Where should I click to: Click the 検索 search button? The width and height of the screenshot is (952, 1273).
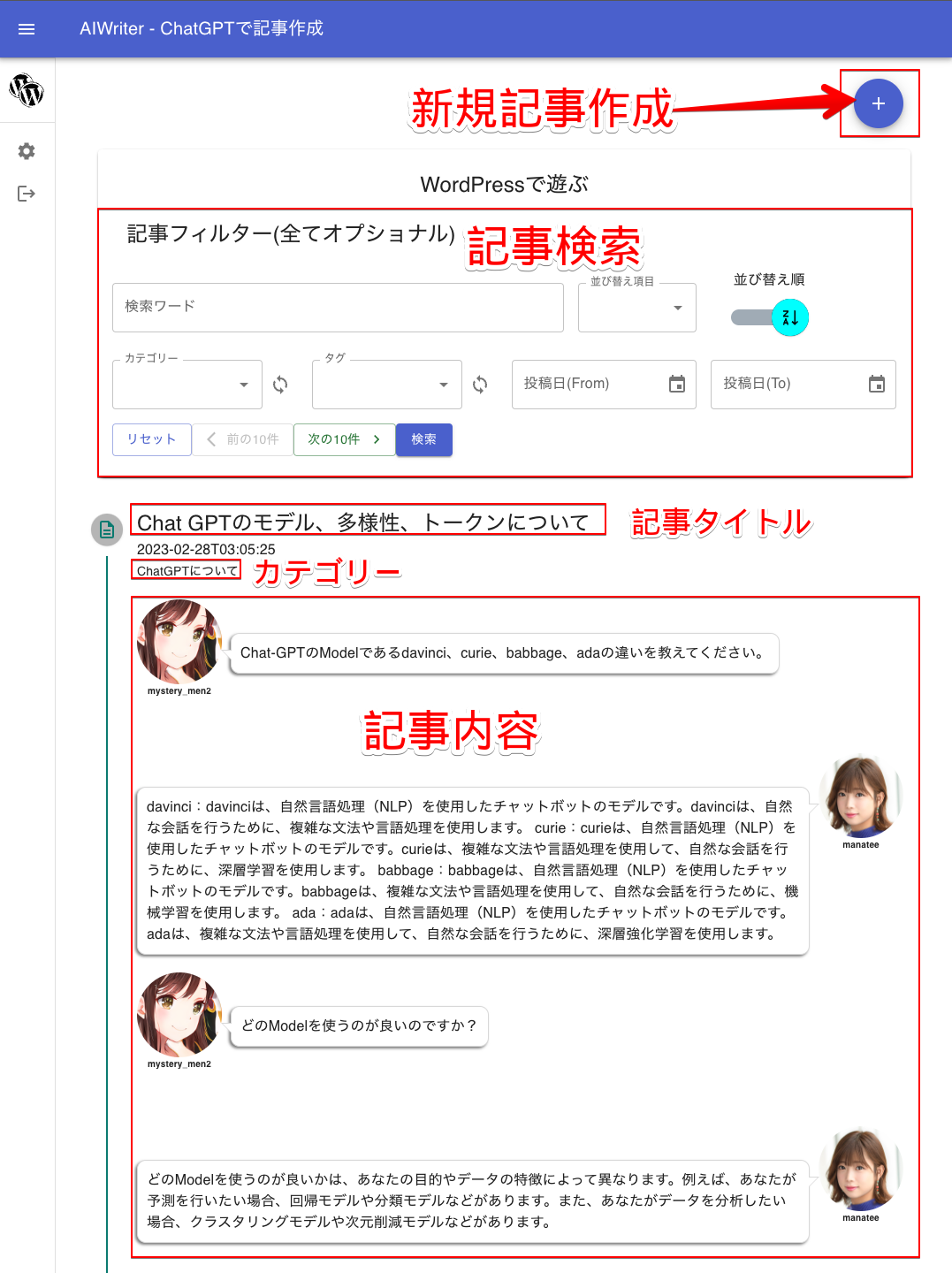click(x=424, y=439)
